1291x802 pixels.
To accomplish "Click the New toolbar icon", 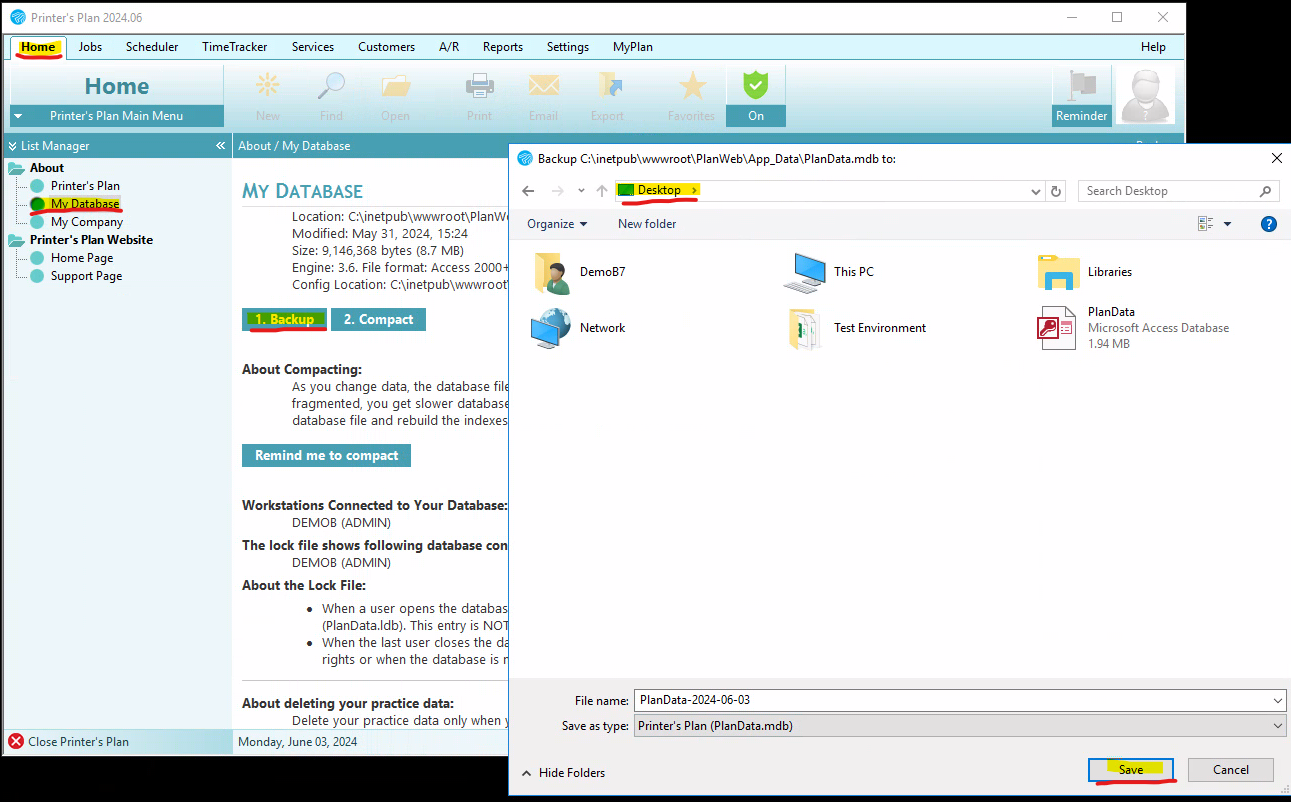I will click(x=268, y=96).
